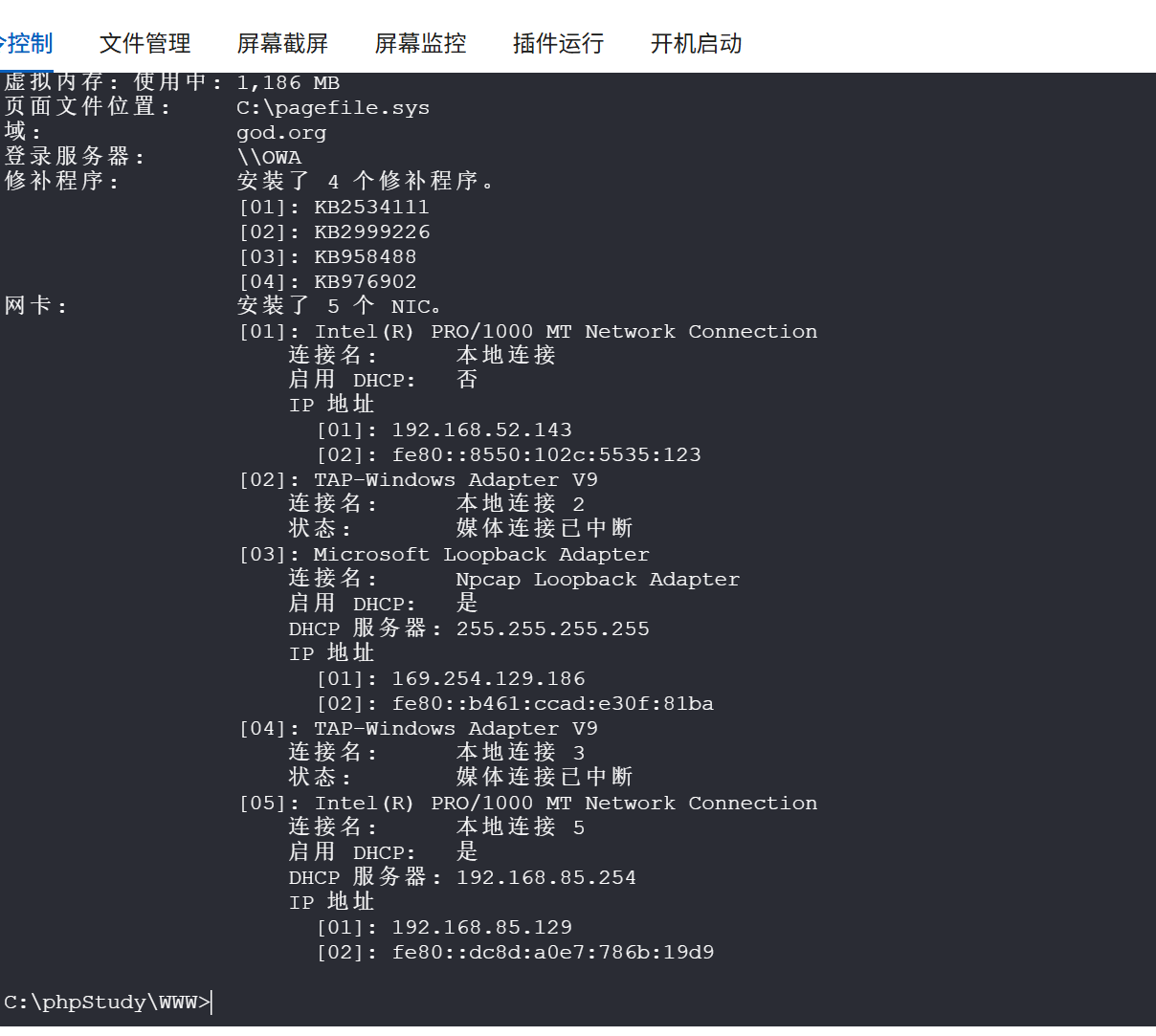The width and height of the screenshot is (1156, 1036).
Task: Click the [02] TAP-Windows Adapter V9 line
Action: point(418,480)
